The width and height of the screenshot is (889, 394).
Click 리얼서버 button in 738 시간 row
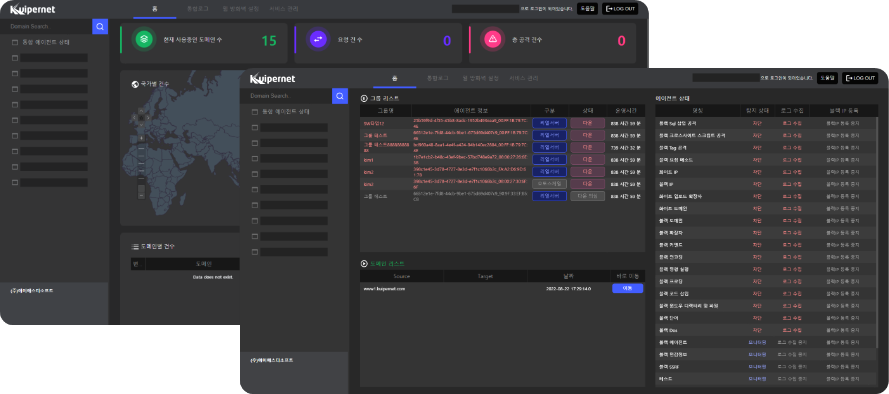coord(549,147)
